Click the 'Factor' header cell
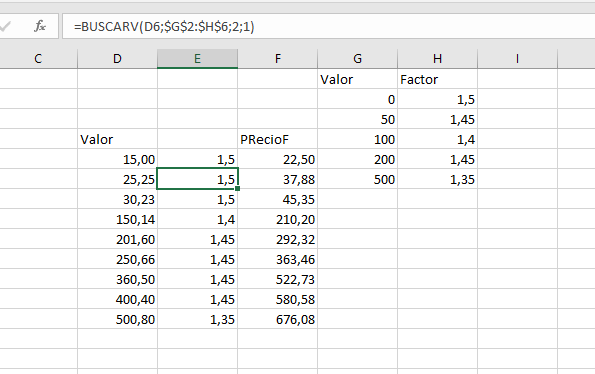Screen dimensions: 595x374 click(437, 79)
